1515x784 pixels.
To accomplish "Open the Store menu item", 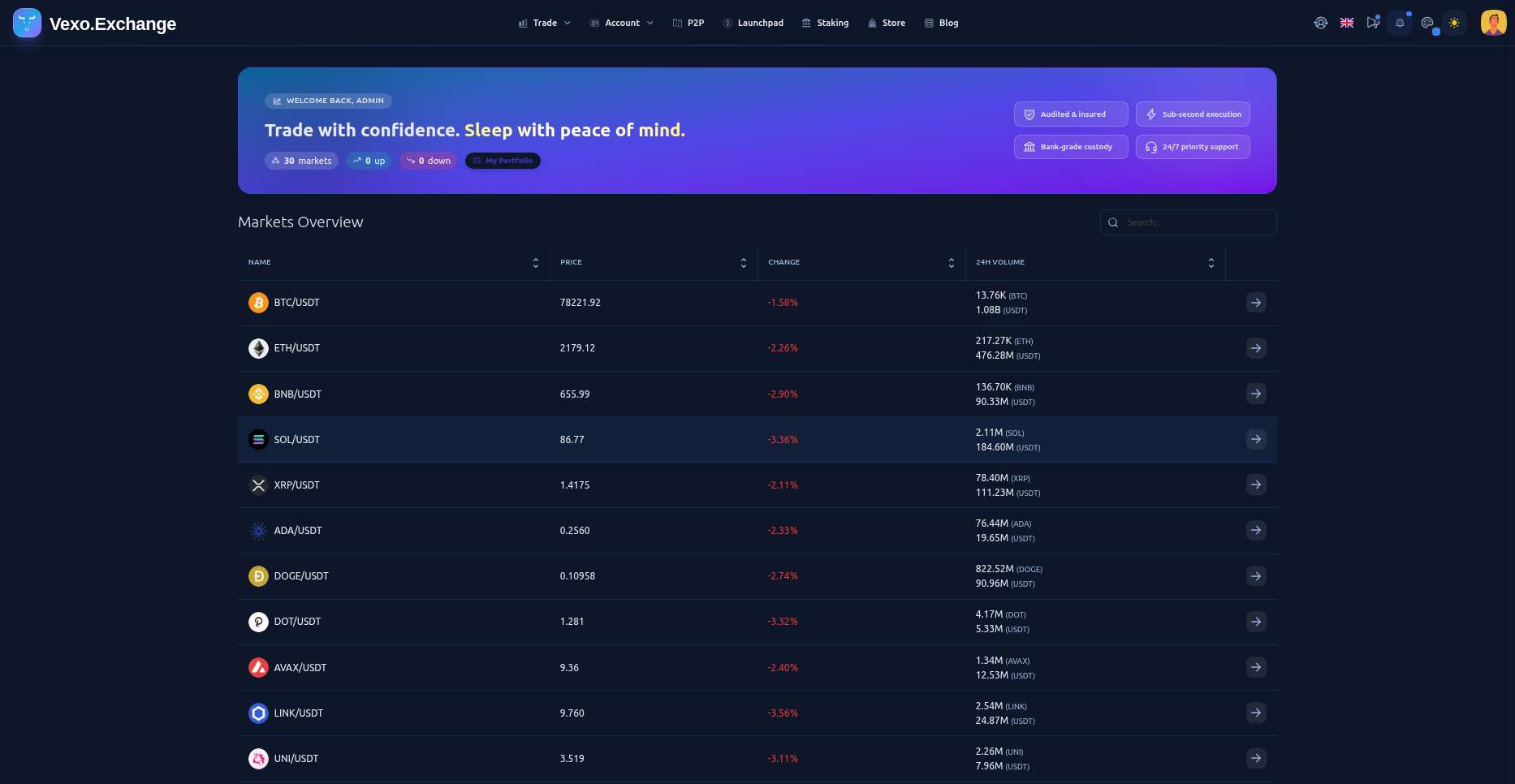I will click(887, 23).
